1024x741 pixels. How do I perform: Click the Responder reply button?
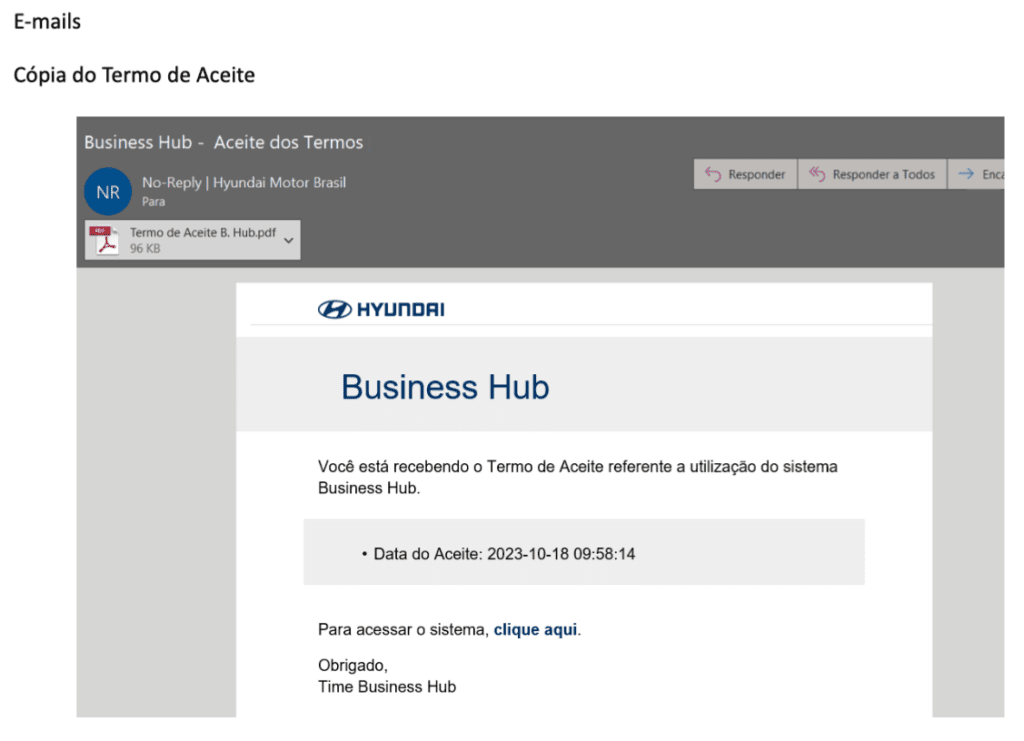pos(745,174)
